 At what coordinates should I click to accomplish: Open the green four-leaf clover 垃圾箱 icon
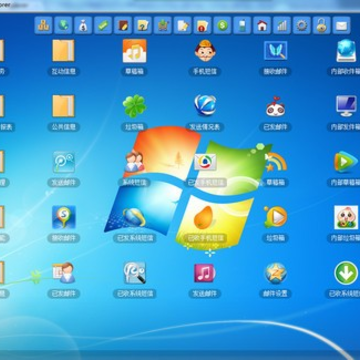click(x=134, y=106)
